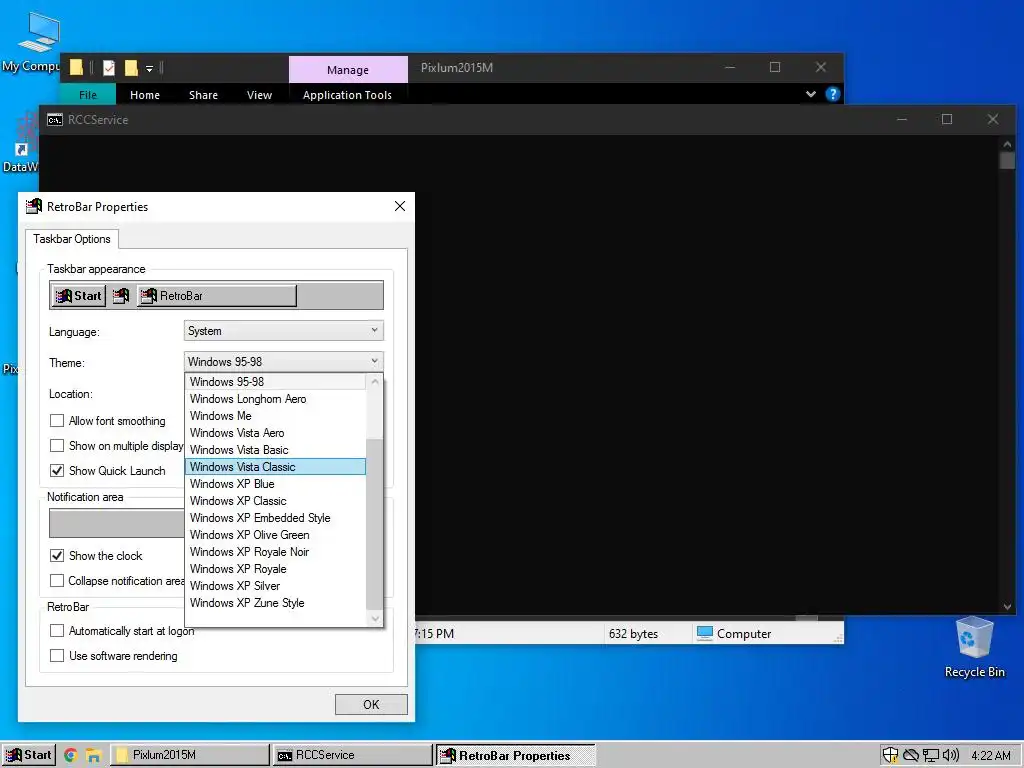
Task: Choose Windows Longhorn Aero theme
Action: [276, 398]
